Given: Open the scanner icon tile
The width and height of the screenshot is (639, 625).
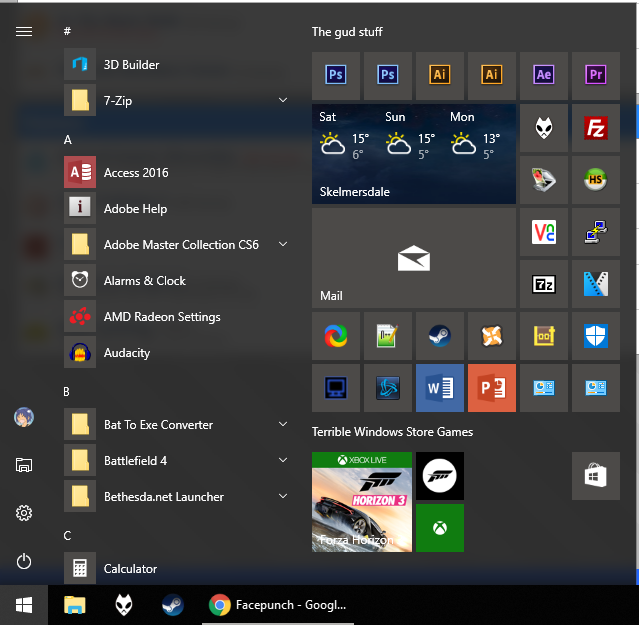Looking at the screenshot, I should (x=544, y=180).
